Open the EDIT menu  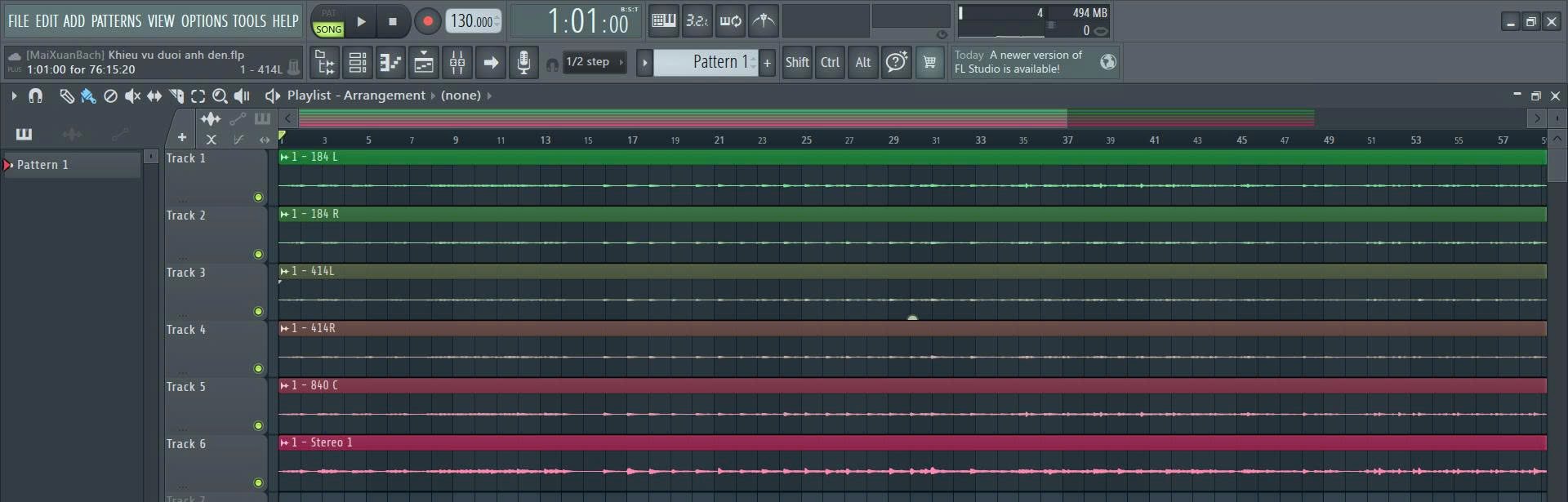(46, 21)
